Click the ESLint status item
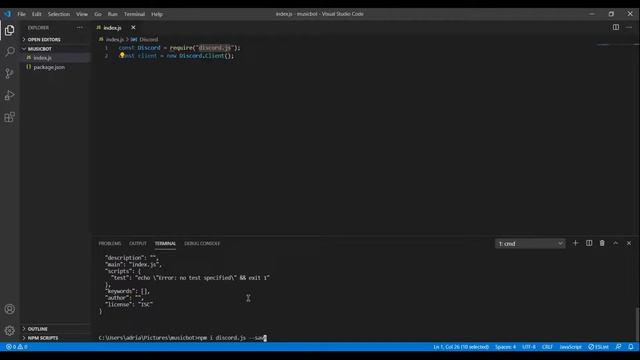Screen dimensions: 640x360 point(598,347)
